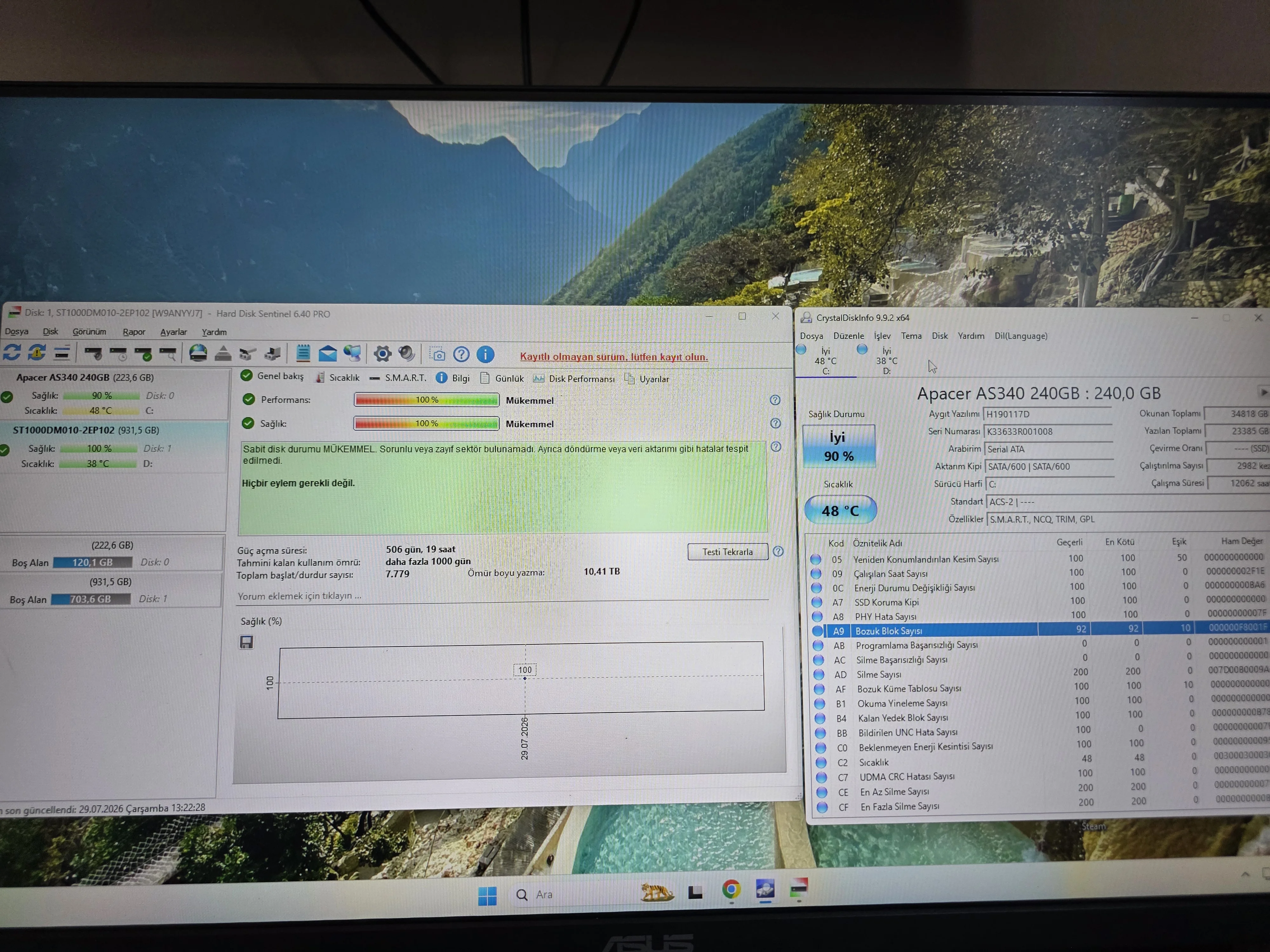Click the Performans 100 % bar

[427, 400]
